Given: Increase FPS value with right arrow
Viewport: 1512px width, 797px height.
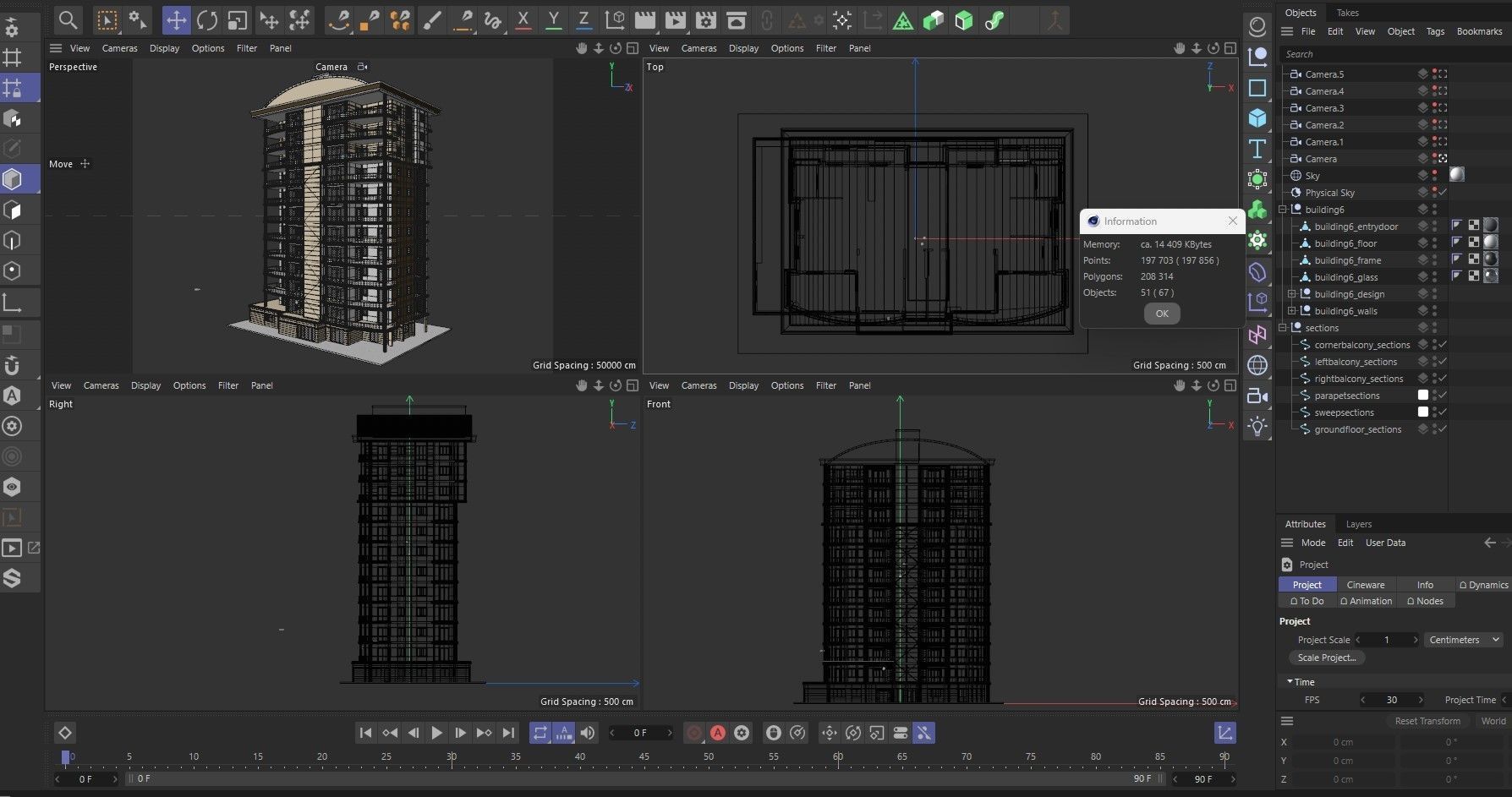Looking at the screenshot, I should [1420, 700].
